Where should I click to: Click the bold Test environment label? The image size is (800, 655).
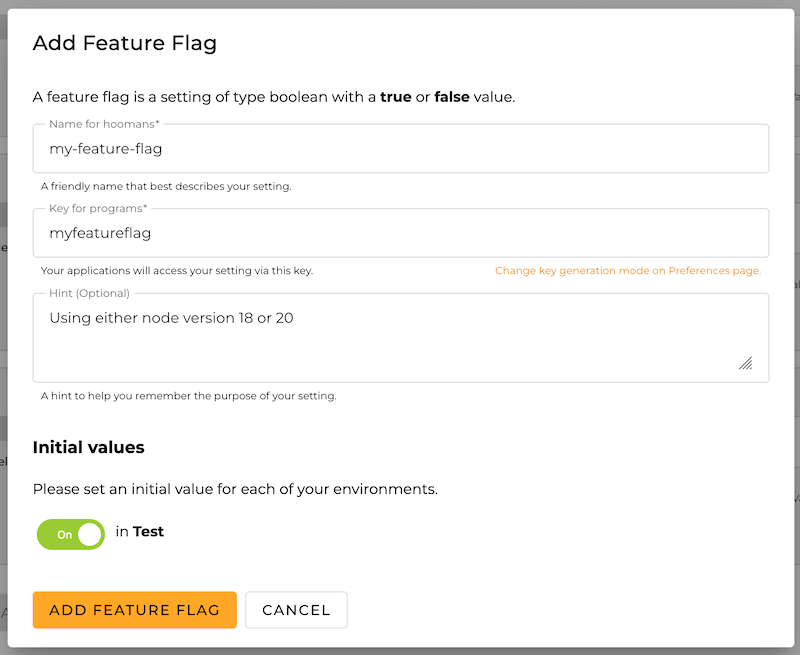[x=148, y=531]
